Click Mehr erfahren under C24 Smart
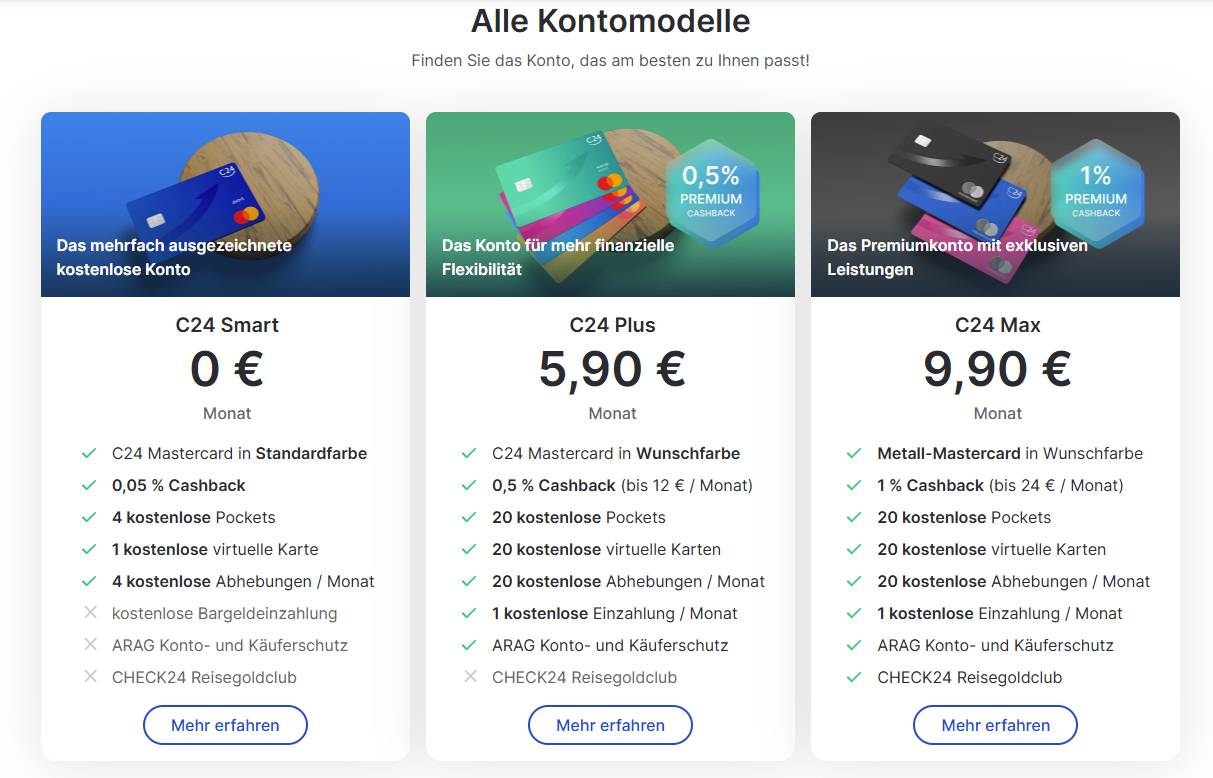Screen dimensions: 1213x778 pyautogui.click(x=225, y=725)
